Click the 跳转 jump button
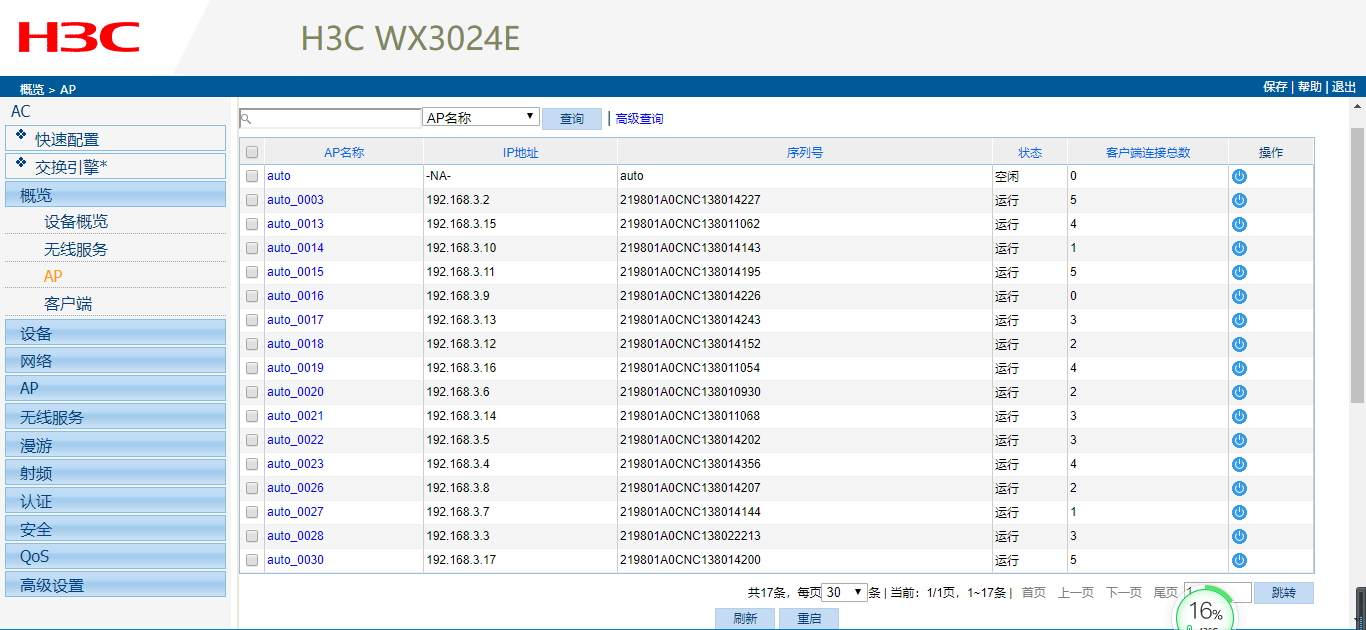The width and height of the screenshot is (1366, 630). (x=1283, y=593)
